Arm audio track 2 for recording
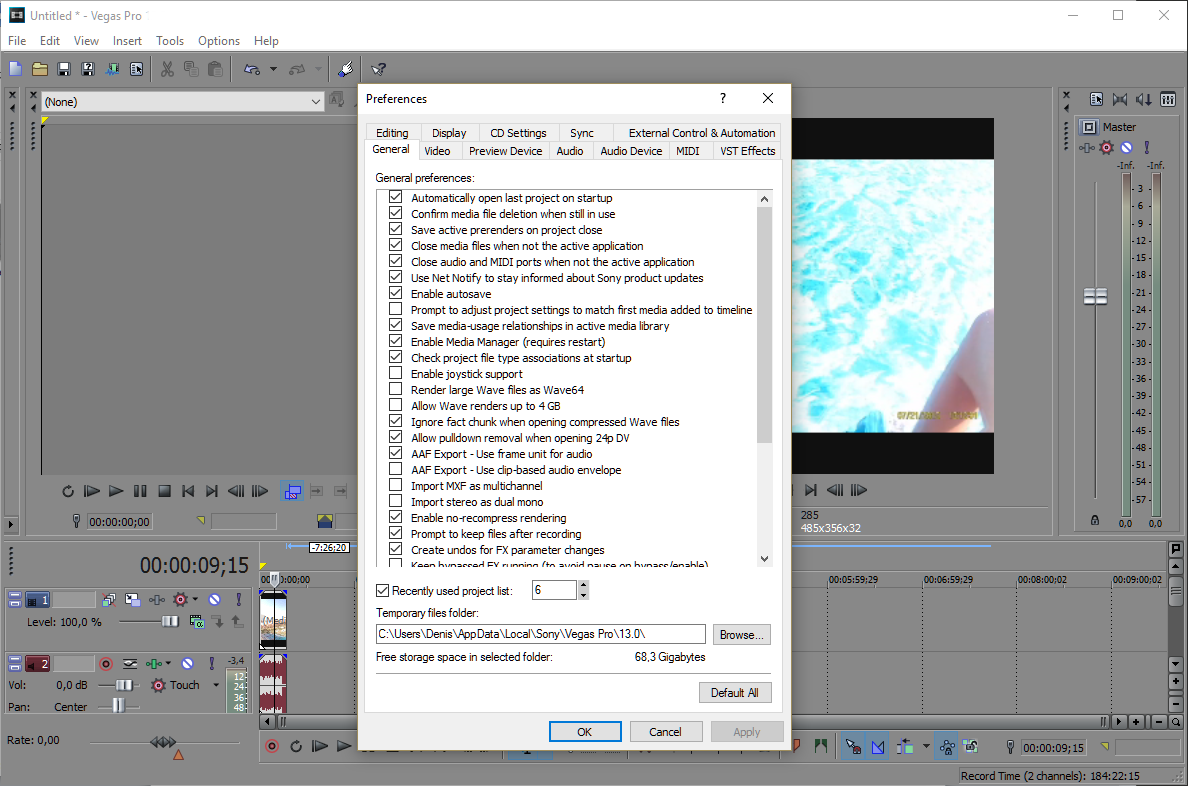This screenshot has width=1188, height=786. click(x=106, y=664)
